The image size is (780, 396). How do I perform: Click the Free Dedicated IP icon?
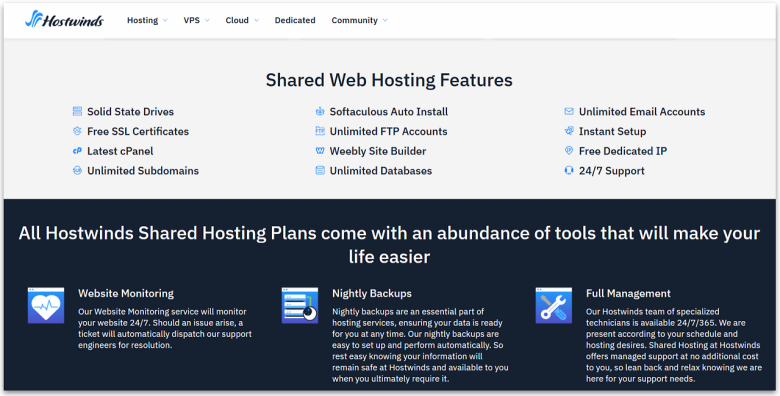point(569,151)
